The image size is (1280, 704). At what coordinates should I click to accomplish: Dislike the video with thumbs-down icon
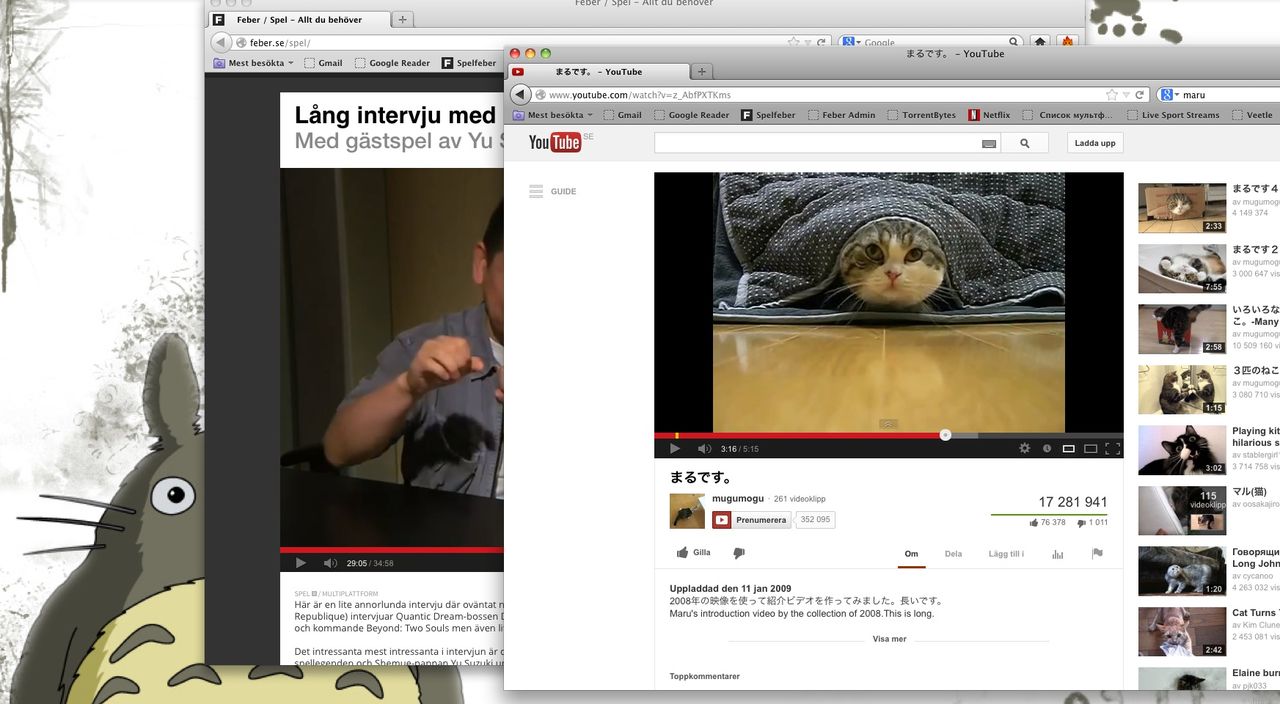pos(739,553)
